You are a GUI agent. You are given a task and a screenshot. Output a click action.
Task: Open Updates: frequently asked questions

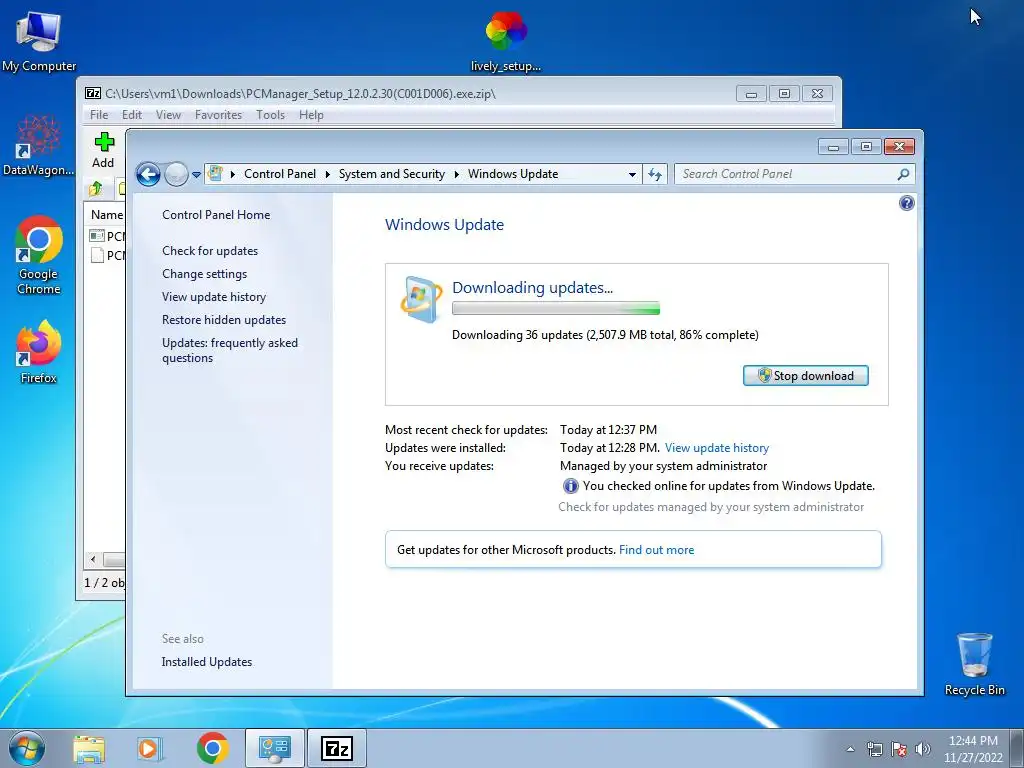(x=230, y=350)
